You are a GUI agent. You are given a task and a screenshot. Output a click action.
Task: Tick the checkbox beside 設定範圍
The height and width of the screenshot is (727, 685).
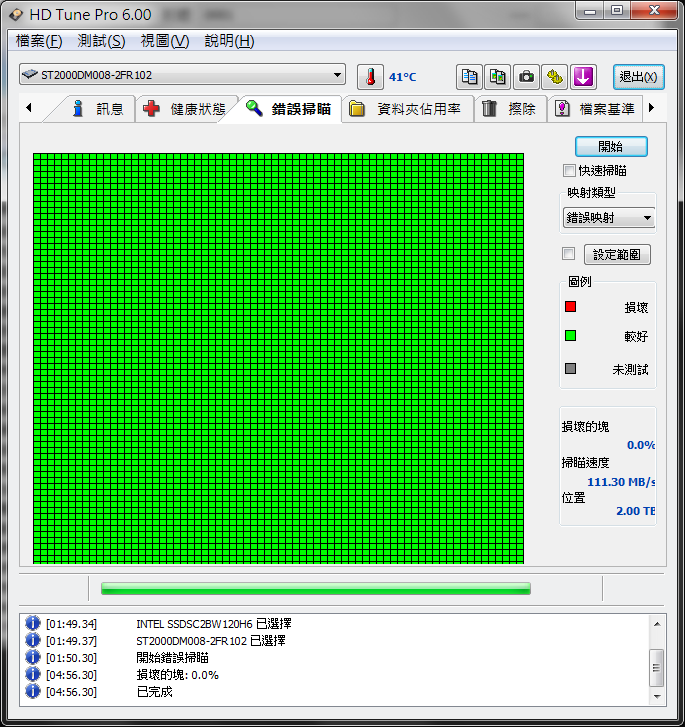click(568, 254)
